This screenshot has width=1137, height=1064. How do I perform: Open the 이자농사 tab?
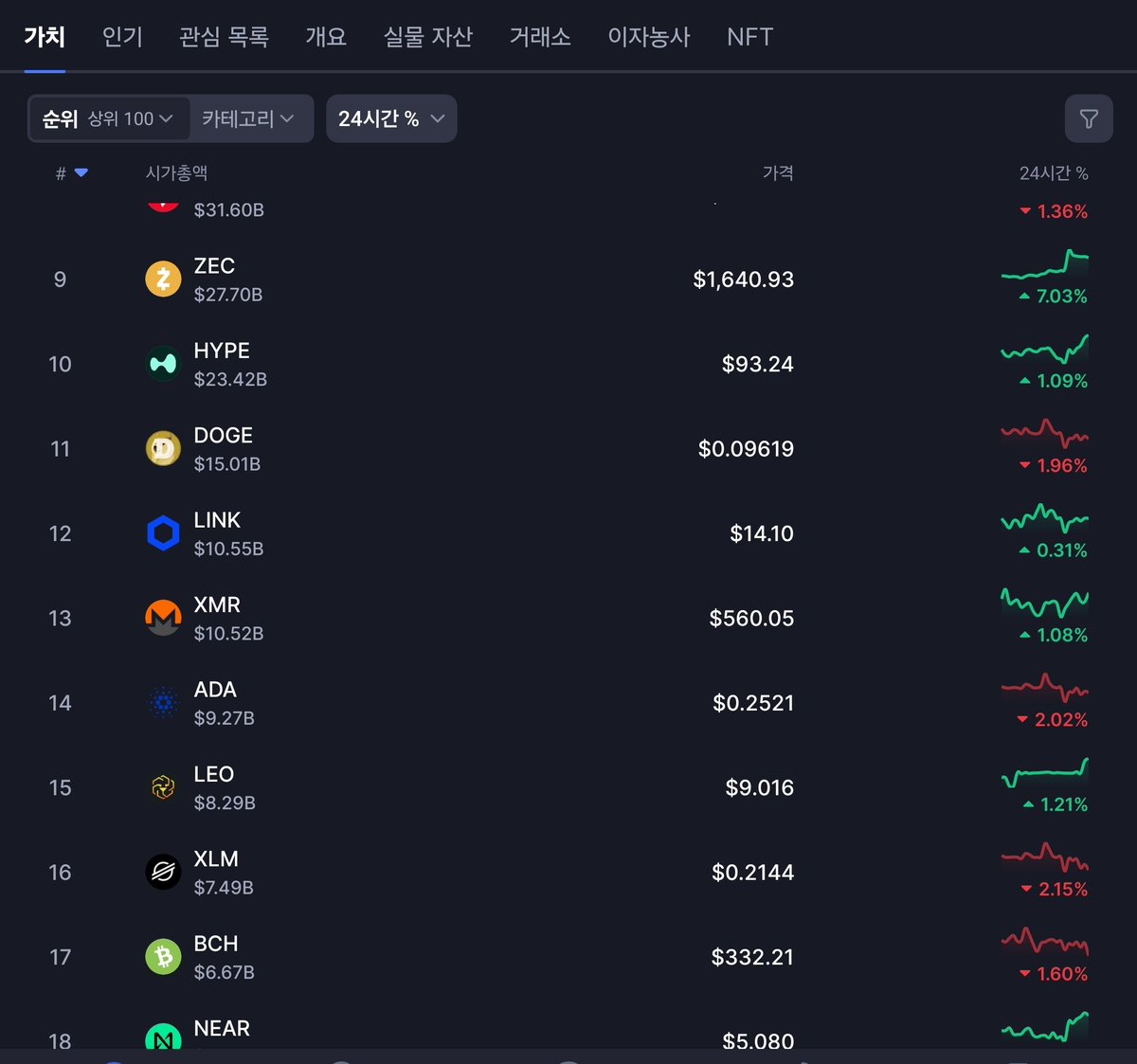(649, 37)
